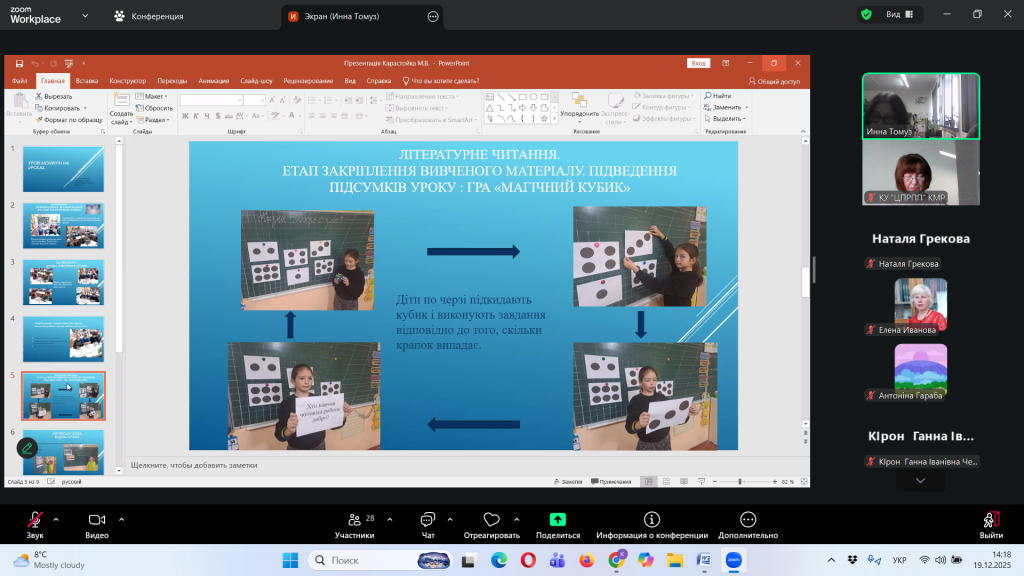The width and height of the screenshot is (1024, 576).
Task: Open the Участники participants panel
Action: pos(354,520)
